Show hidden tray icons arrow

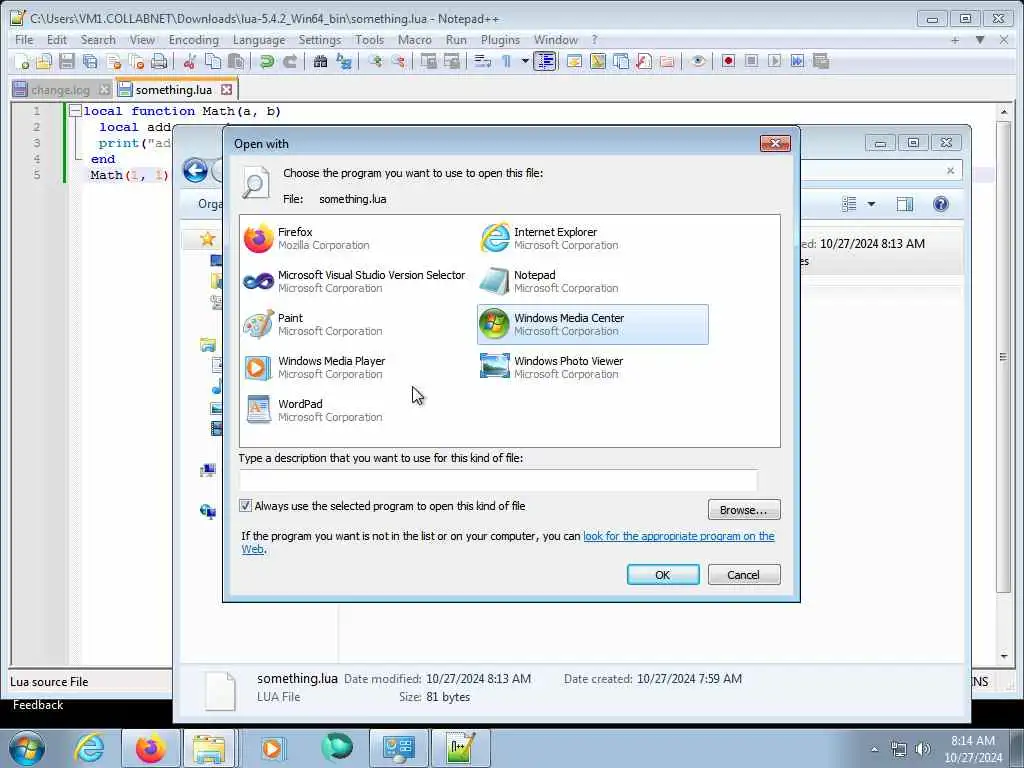875,749
